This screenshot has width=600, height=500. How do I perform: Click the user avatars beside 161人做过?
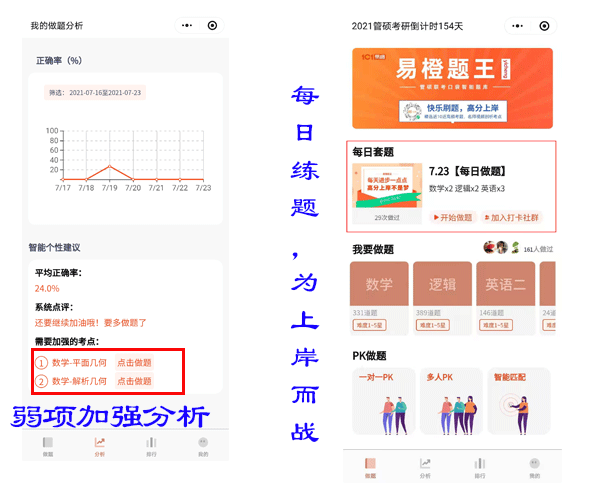502,248
